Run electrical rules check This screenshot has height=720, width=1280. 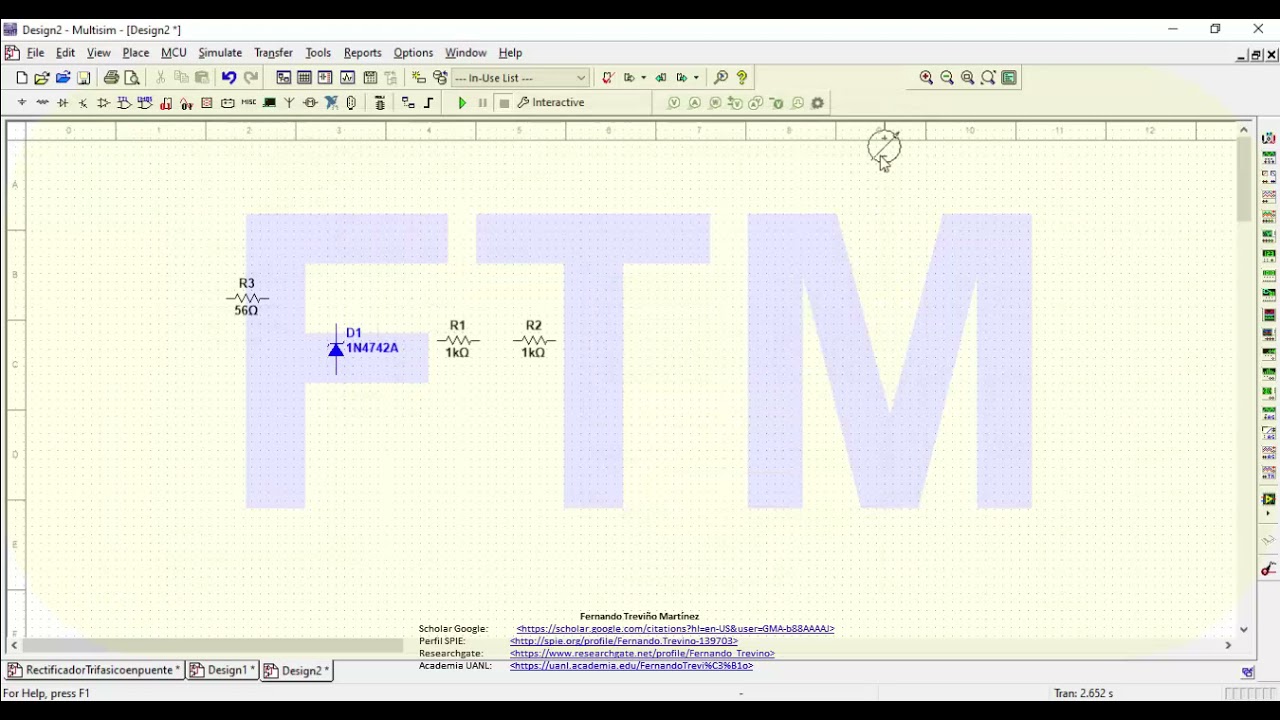coord(607,78)
